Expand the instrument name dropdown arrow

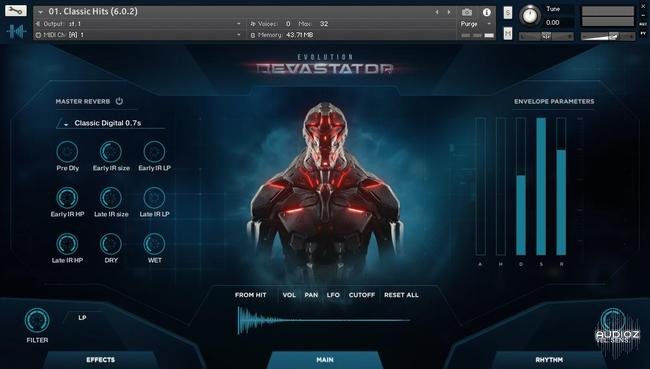[x=41, y=12]
